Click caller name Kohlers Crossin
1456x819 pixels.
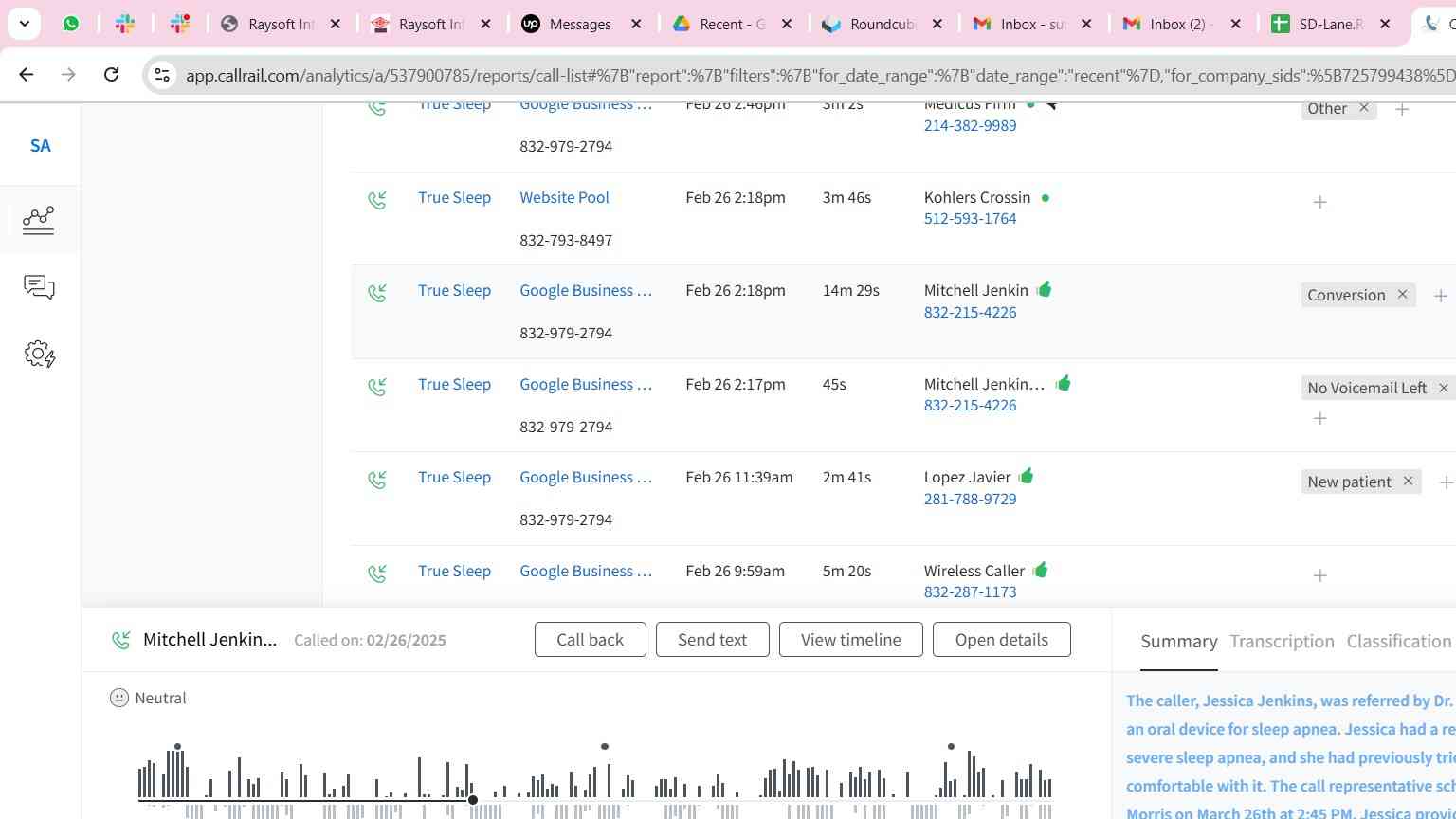[976, 197]
